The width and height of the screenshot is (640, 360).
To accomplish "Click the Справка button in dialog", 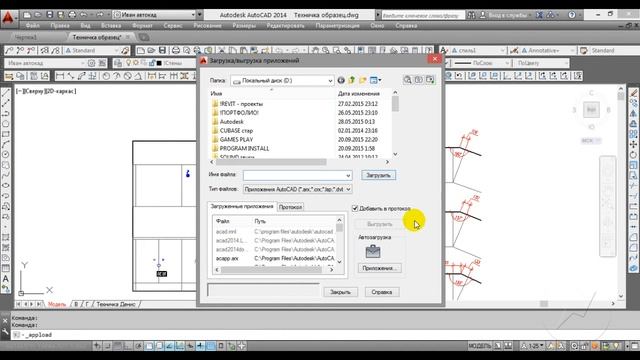I will (382, 292).
